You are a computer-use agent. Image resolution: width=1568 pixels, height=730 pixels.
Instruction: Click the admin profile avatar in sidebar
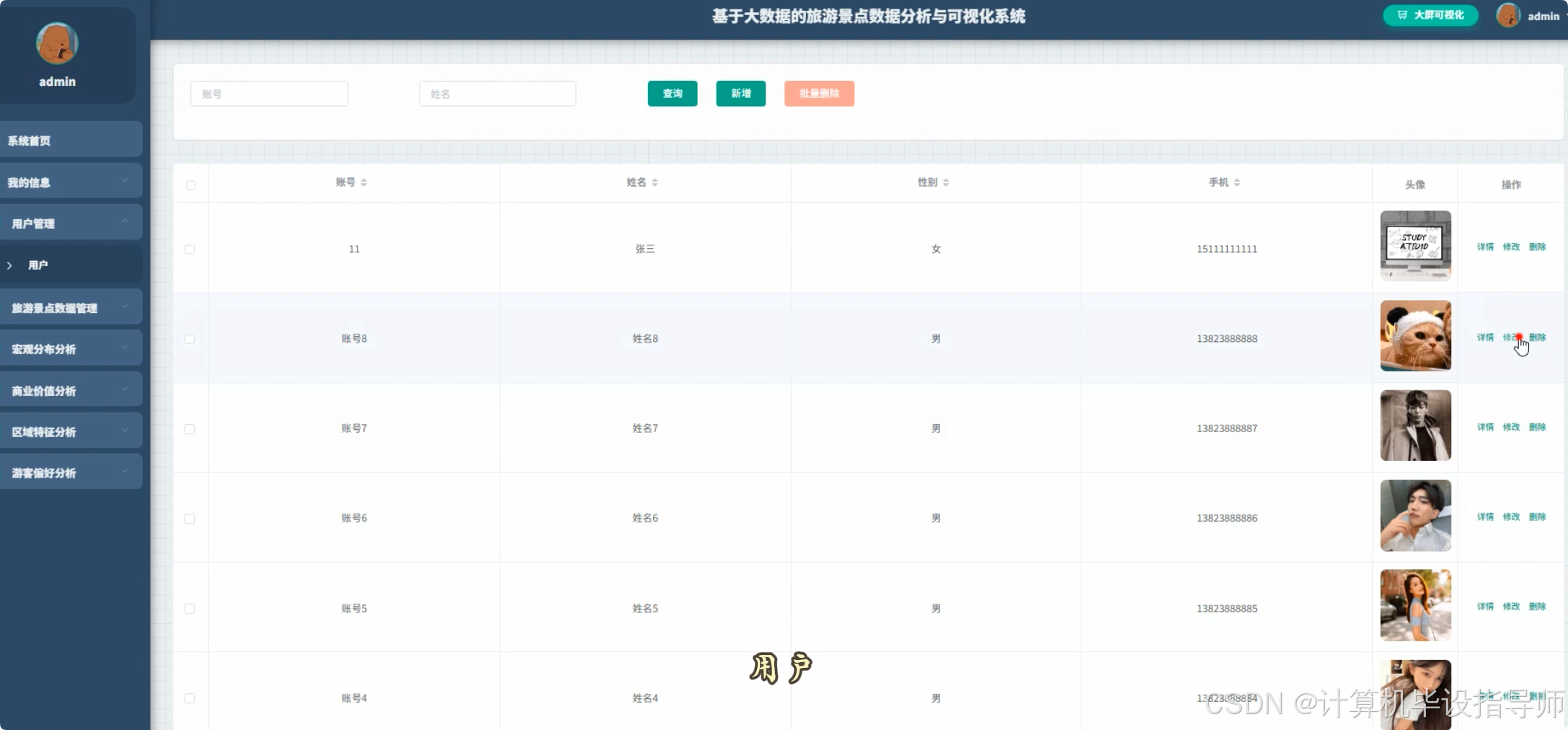[56, 43]
